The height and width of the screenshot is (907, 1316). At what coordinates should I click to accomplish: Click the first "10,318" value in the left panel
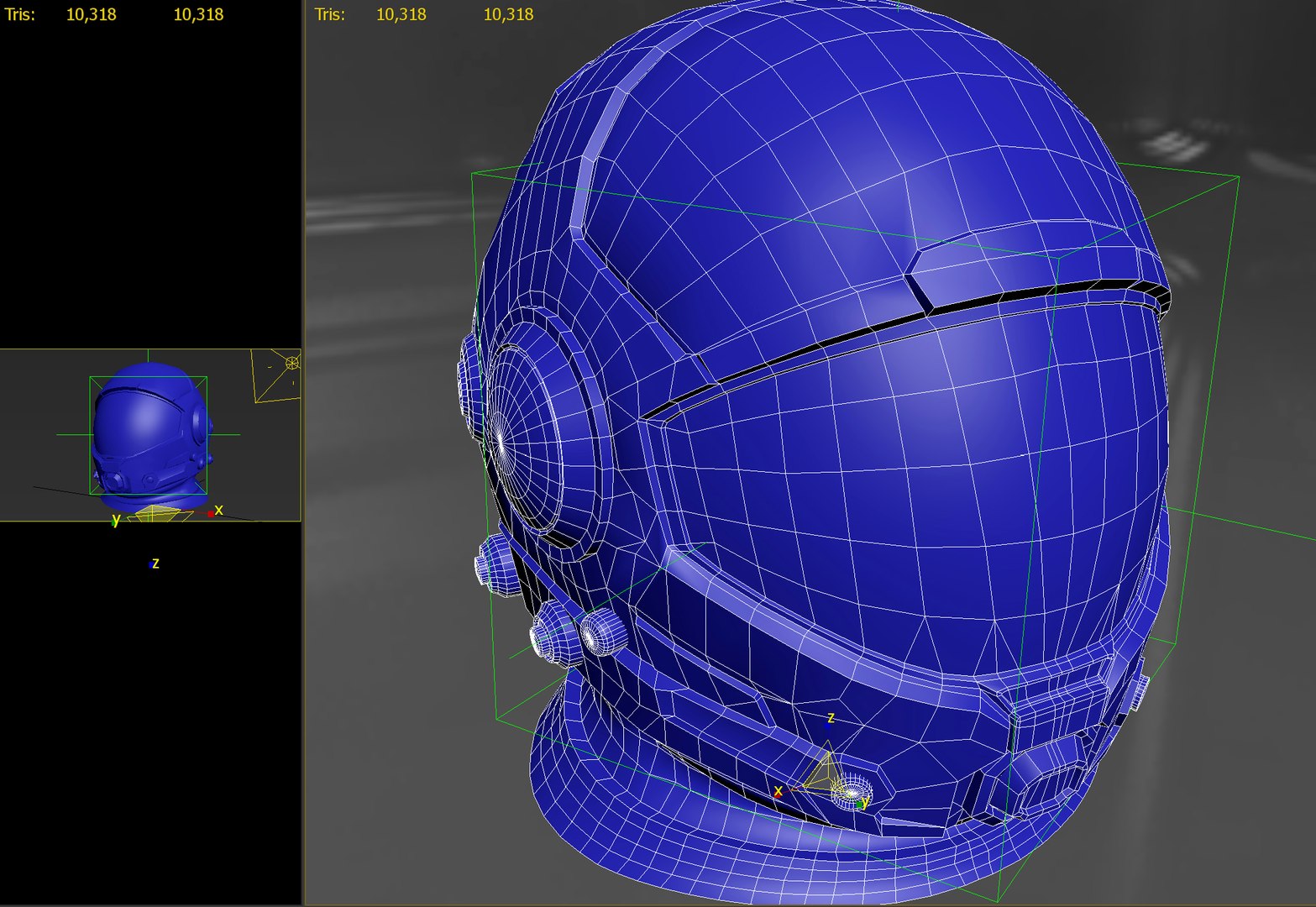click(91, 14)
